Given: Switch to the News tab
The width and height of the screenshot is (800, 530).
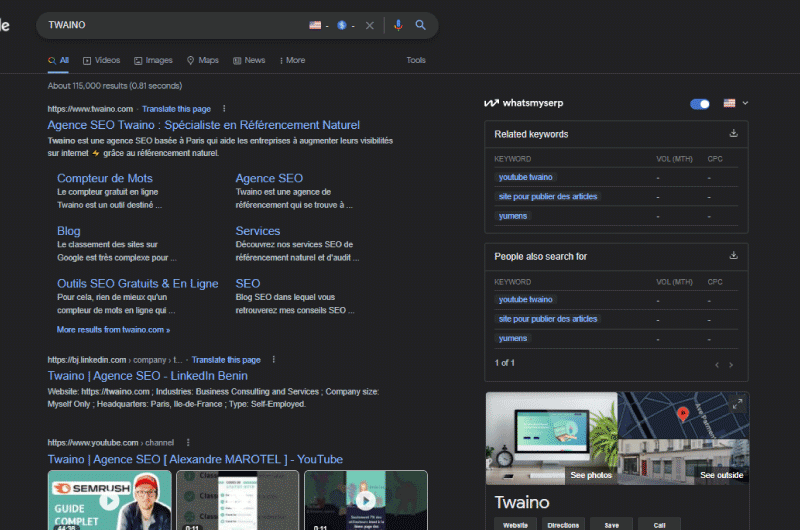Looking at the screenshot, I should point(249,60).
